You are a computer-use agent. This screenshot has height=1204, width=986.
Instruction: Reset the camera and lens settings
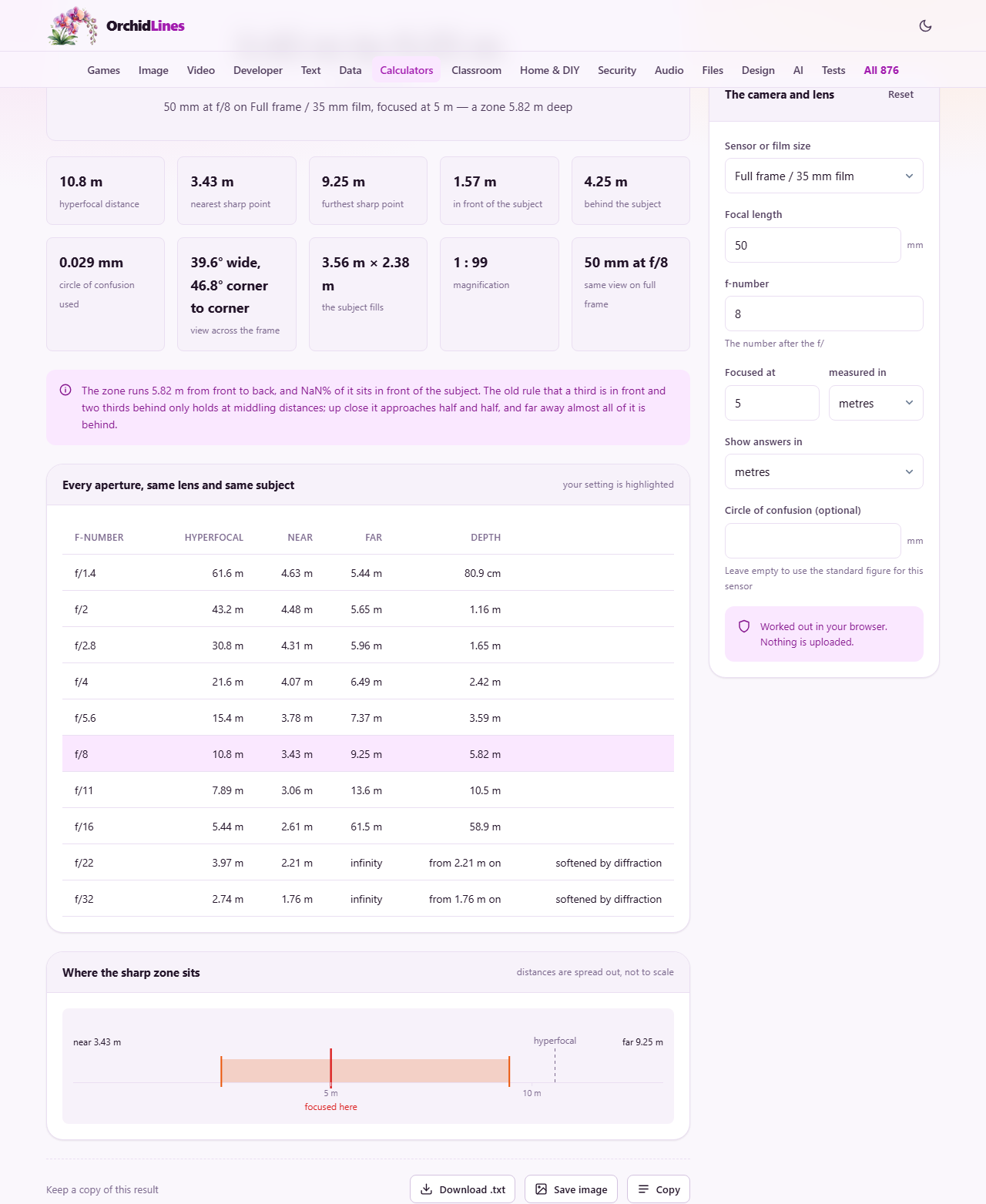point(900,95)
